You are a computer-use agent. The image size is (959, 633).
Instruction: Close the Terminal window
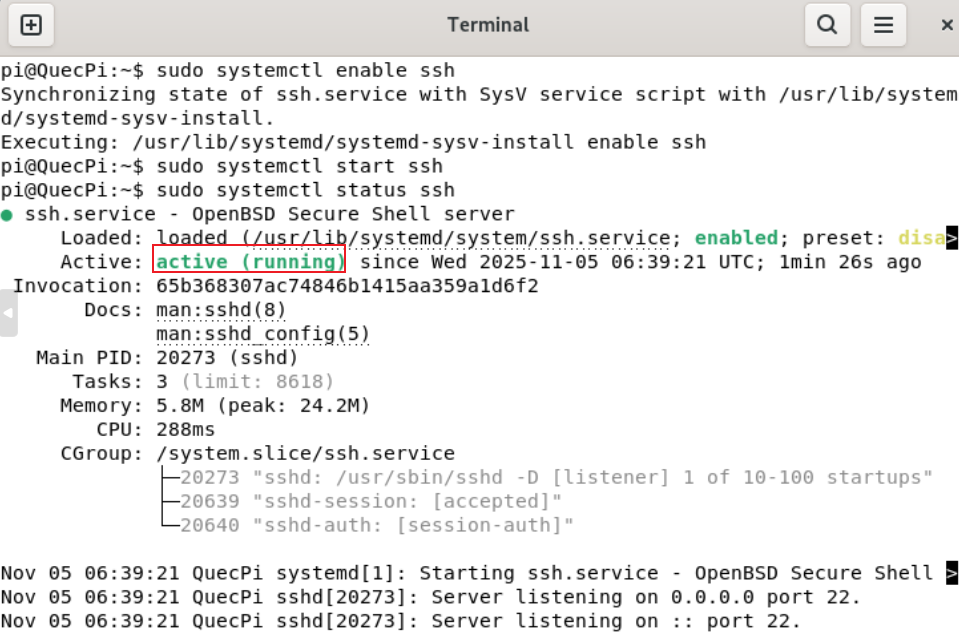947,25
